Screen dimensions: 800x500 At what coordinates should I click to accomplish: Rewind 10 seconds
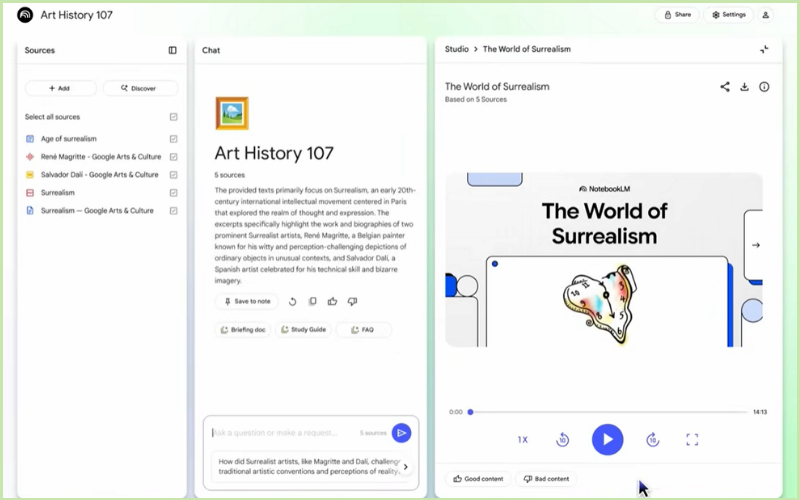(562, 439)
